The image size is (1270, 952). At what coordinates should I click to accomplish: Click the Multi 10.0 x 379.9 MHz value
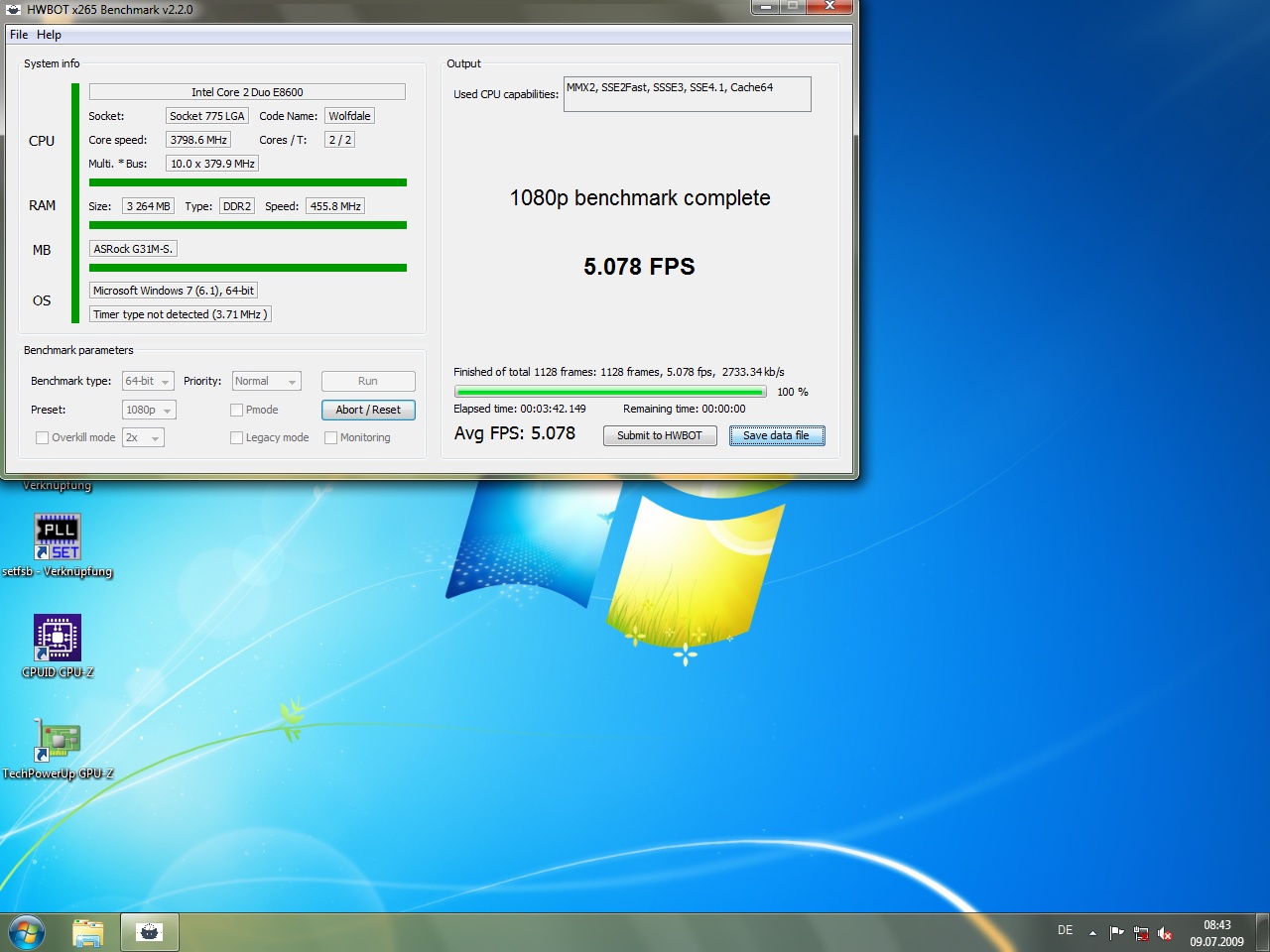click(x=212, y=164)
